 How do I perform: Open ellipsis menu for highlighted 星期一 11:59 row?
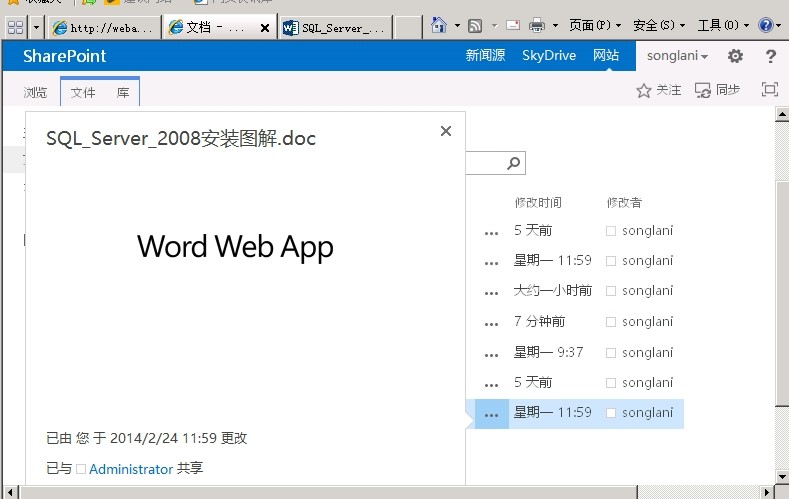[x=492, y=414]
